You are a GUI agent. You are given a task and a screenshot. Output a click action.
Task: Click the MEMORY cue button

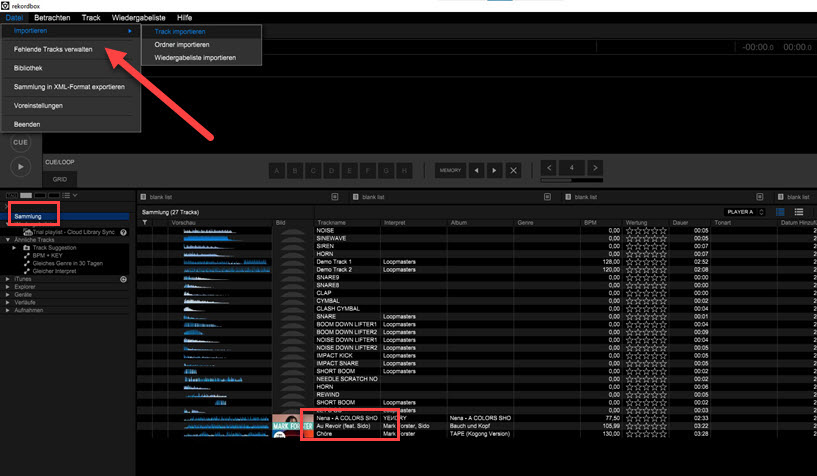[x=450, y=170]
